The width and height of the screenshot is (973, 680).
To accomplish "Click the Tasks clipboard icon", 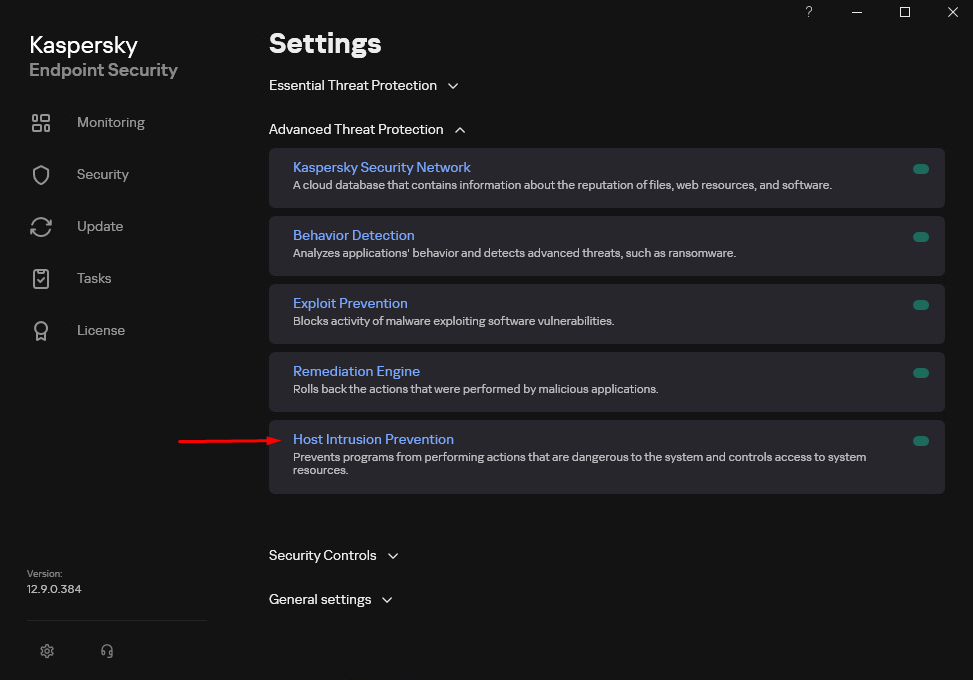I will 41,279.
